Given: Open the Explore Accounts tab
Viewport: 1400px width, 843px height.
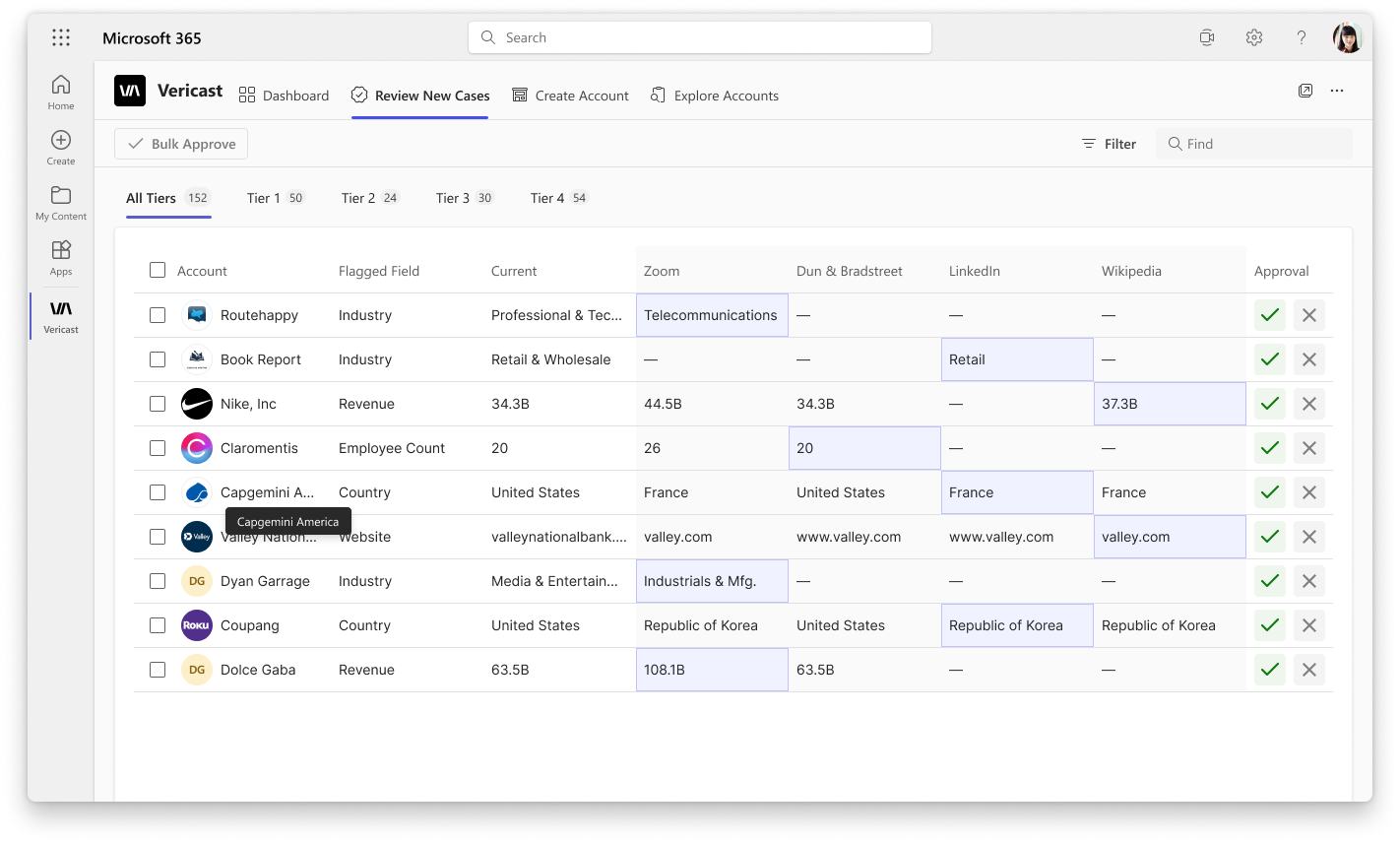Looking at the screenshot, I should coord(715,96).
